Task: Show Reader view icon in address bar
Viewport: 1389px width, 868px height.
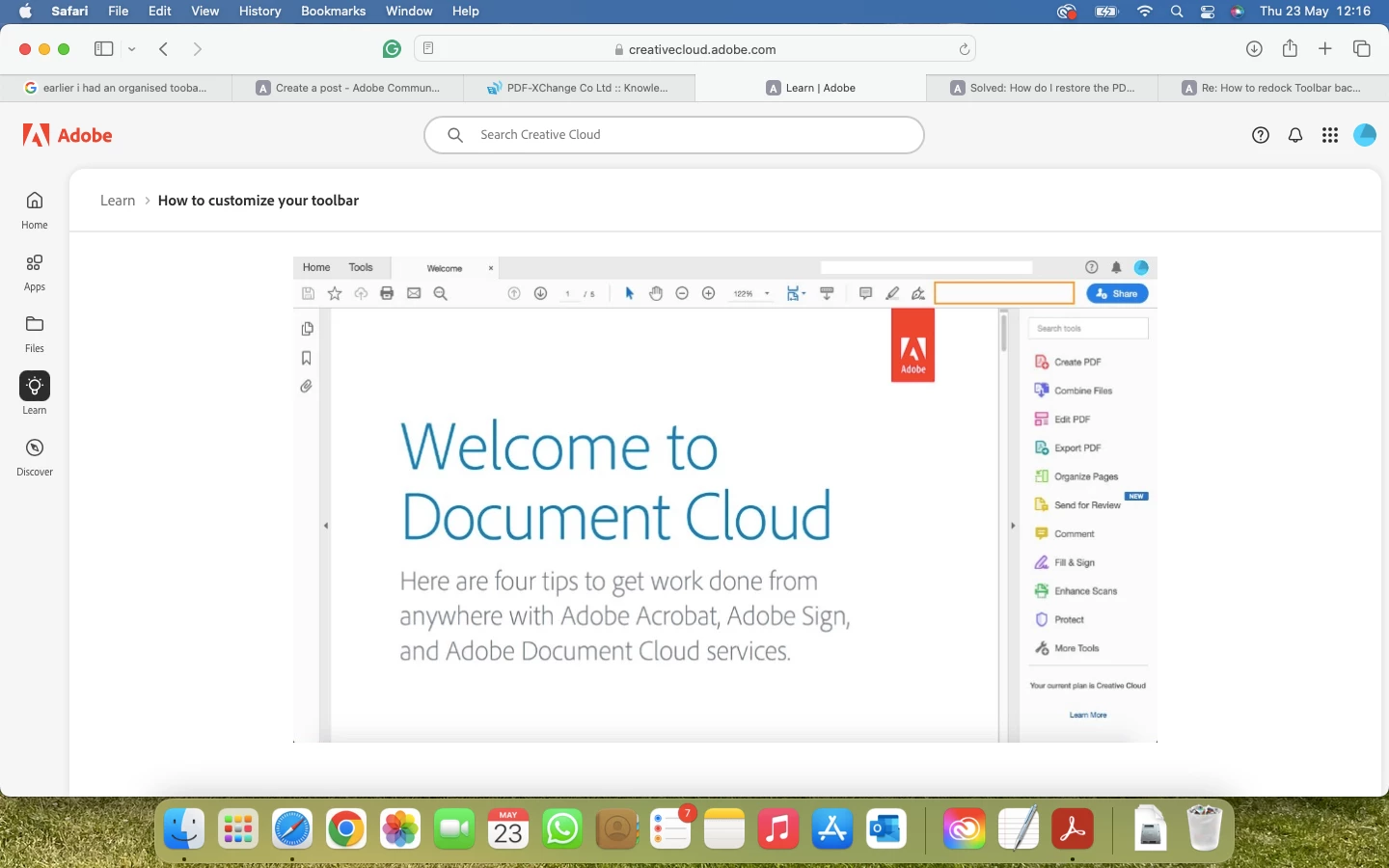Action: click(x=428, y=48)
